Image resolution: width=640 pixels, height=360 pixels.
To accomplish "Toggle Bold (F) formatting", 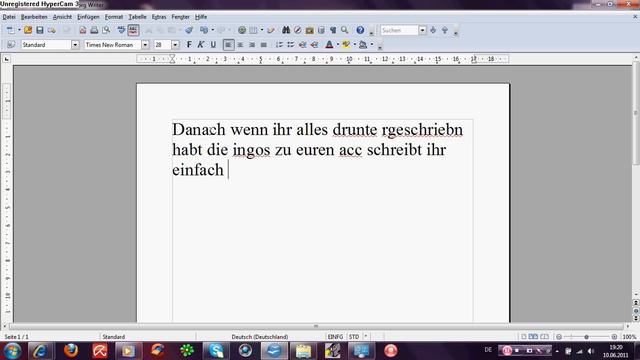I will point(189,45).
